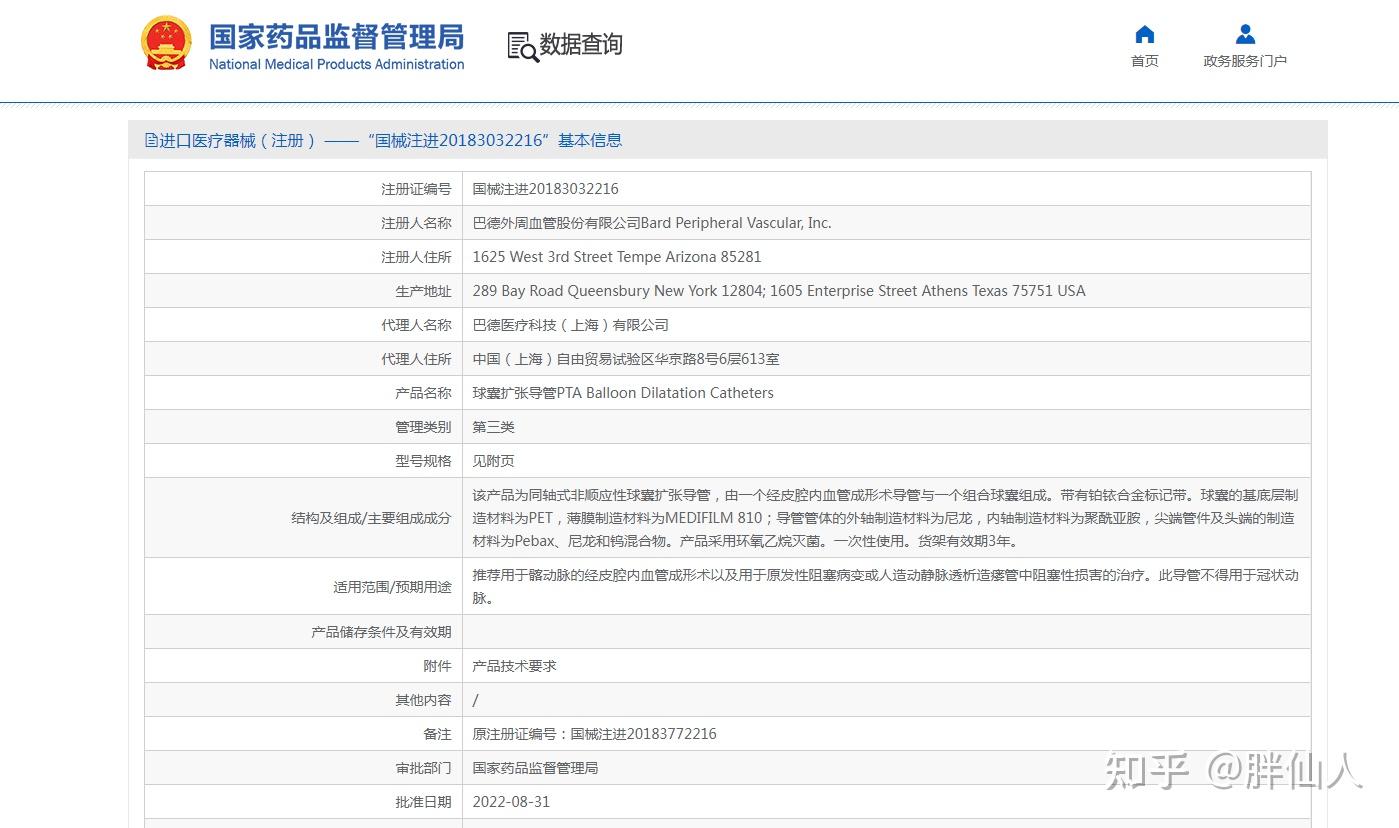Select 结构及组成/主要组成成分 label cell

[x=303, y=518]
